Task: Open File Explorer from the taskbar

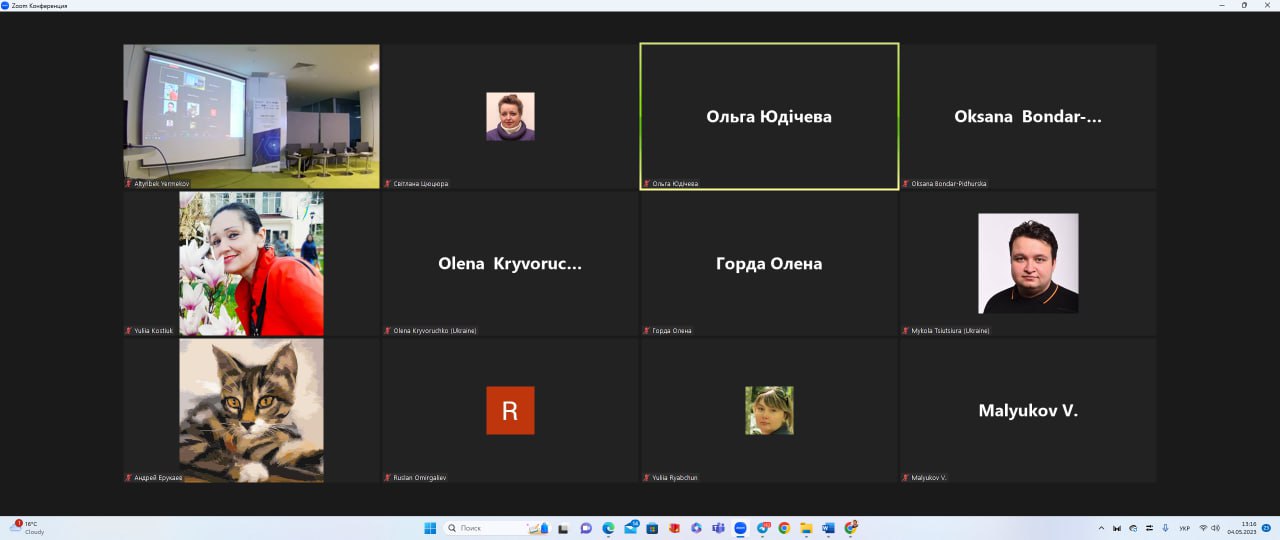Action: tap(806, 528)
